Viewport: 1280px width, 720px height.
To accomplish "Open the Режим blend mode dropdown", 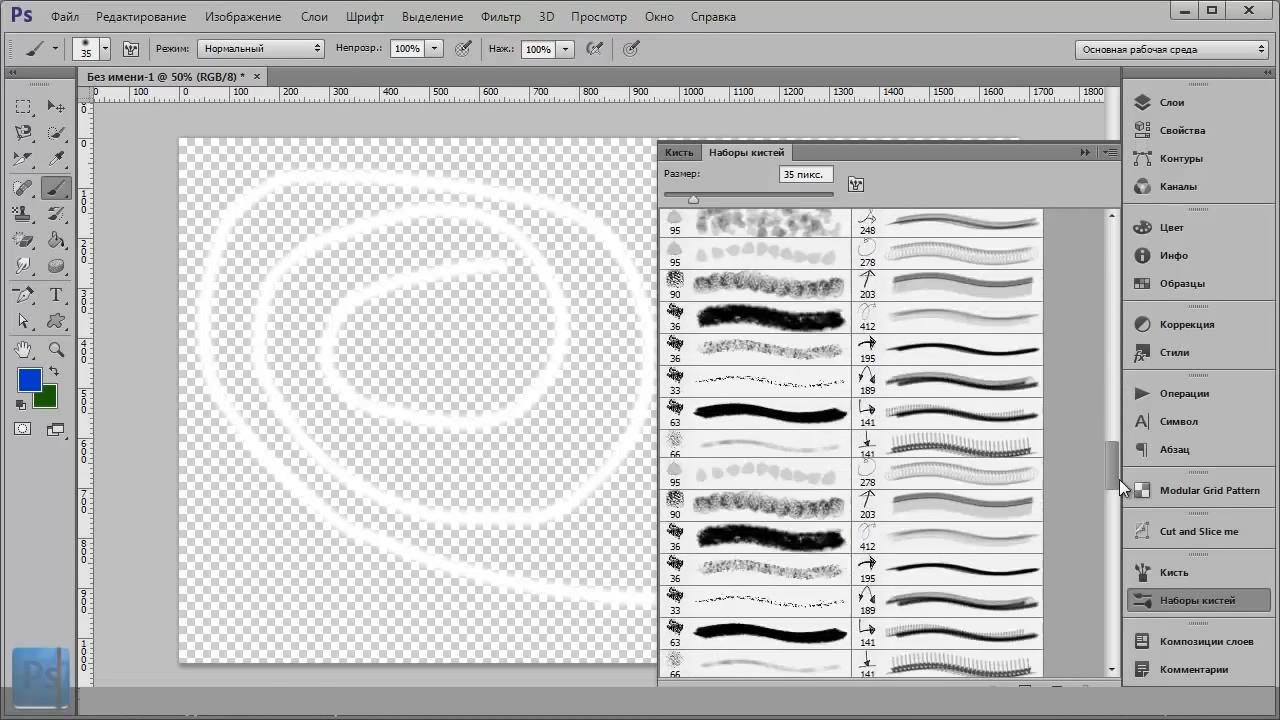I will pyautogui.click(x=261, y=48).
